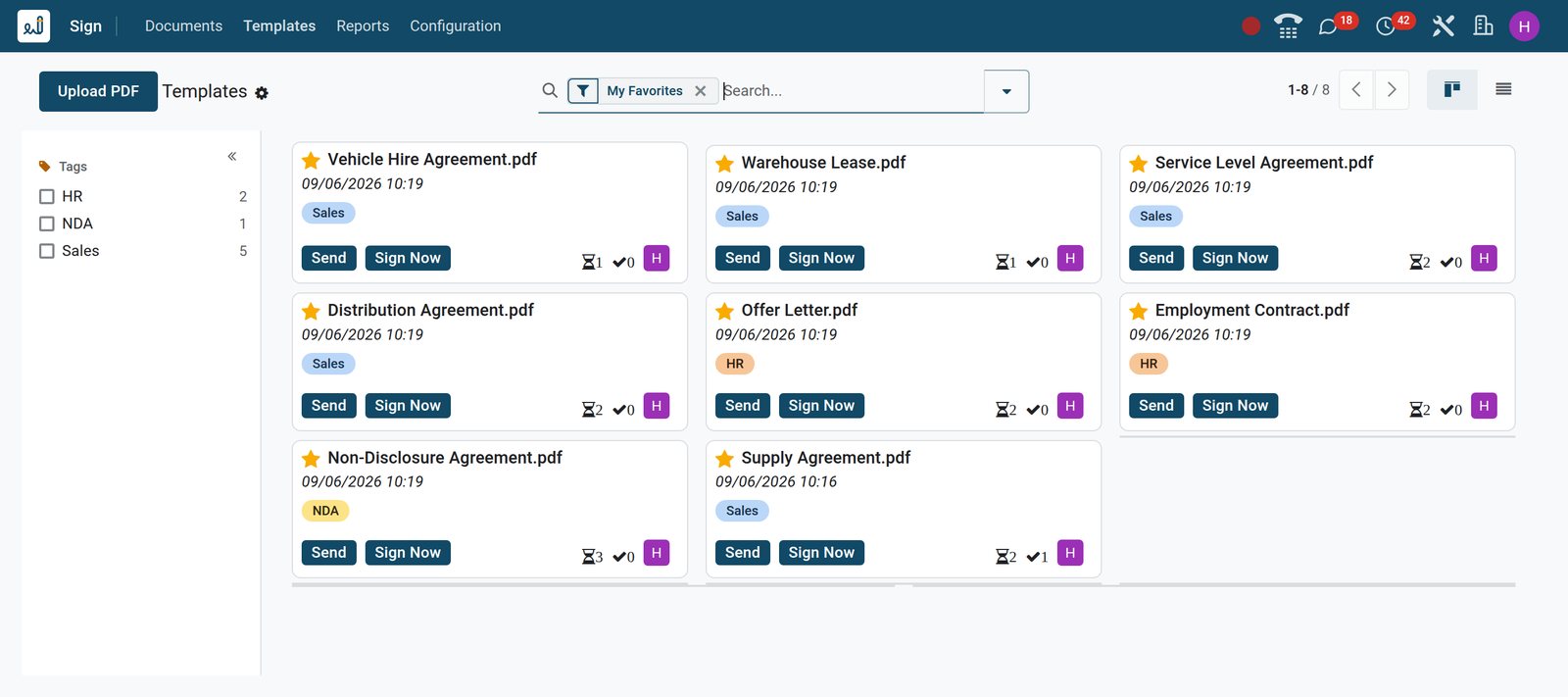Screen dimensions: 1568x697
Task: Open the messages icon with 18 badge
Action: [x=1328, y=26]
